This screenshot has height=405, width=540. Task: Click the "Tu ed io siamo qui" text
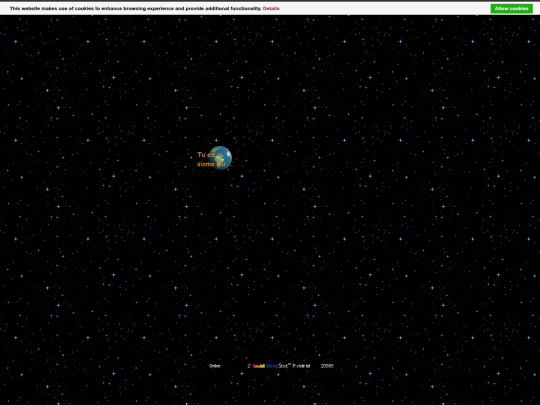pos(211,159)
